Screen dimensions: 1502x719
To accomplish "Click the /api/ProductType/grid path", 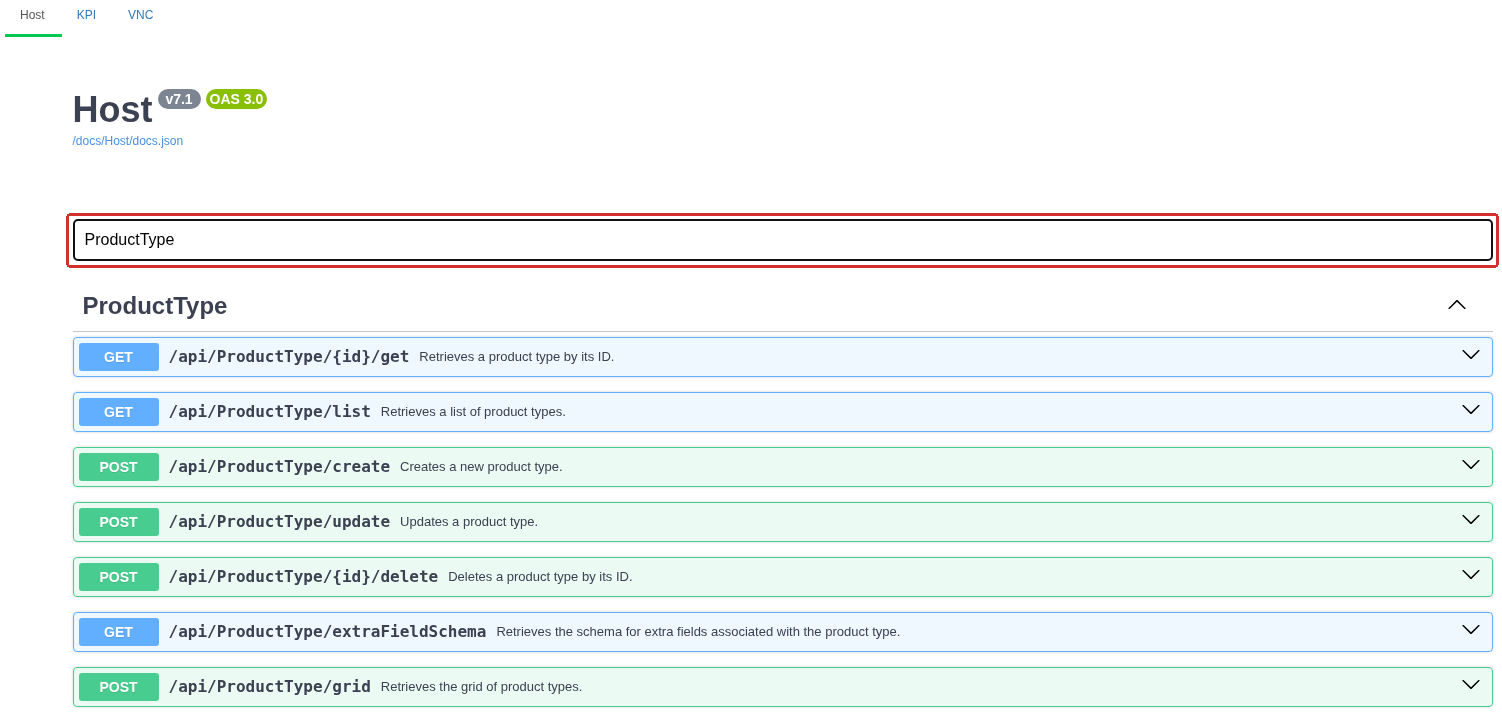I will [270, 687].
